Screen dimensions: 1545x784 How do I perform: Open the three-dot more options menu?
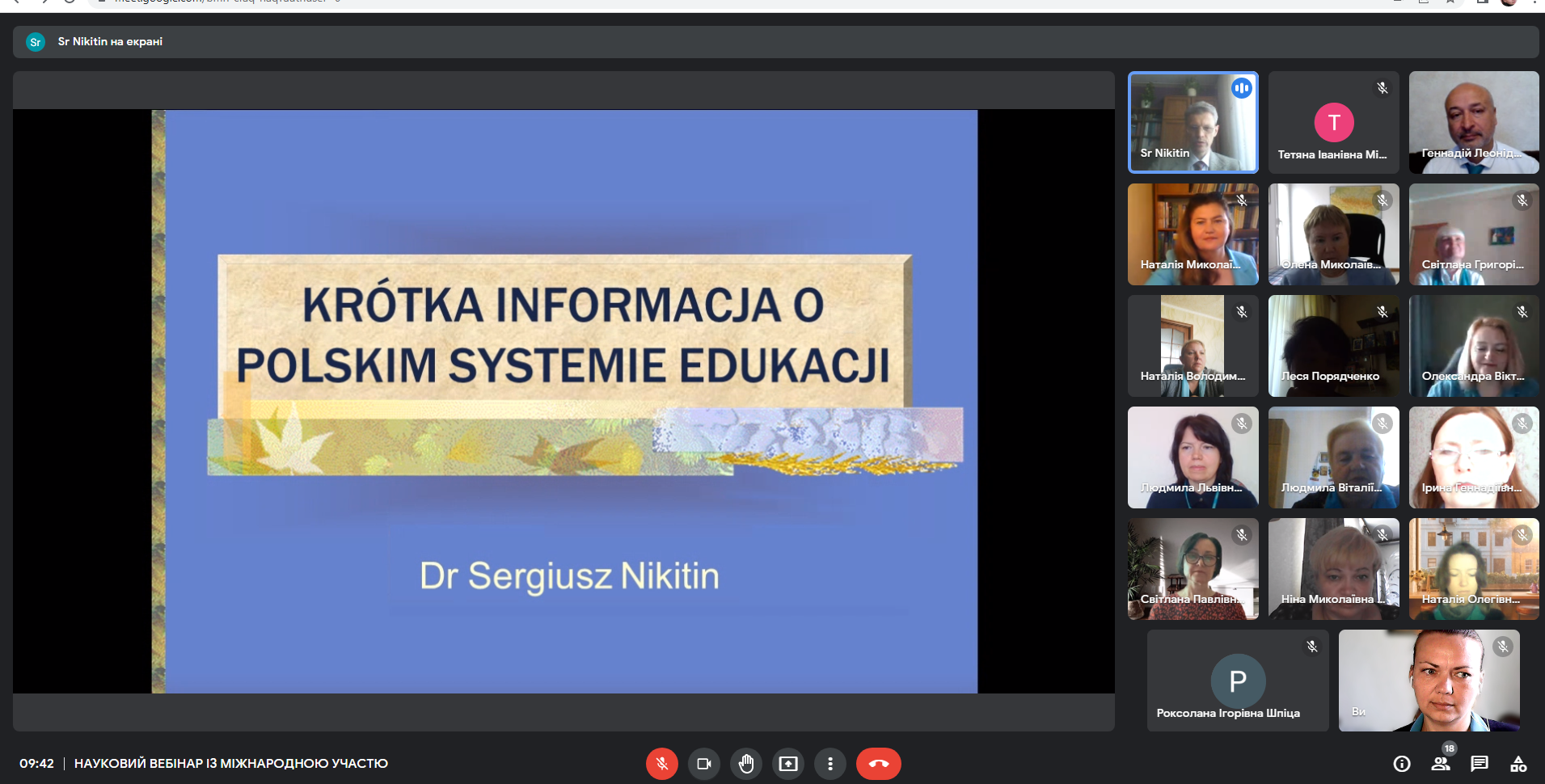pos(829,764)
